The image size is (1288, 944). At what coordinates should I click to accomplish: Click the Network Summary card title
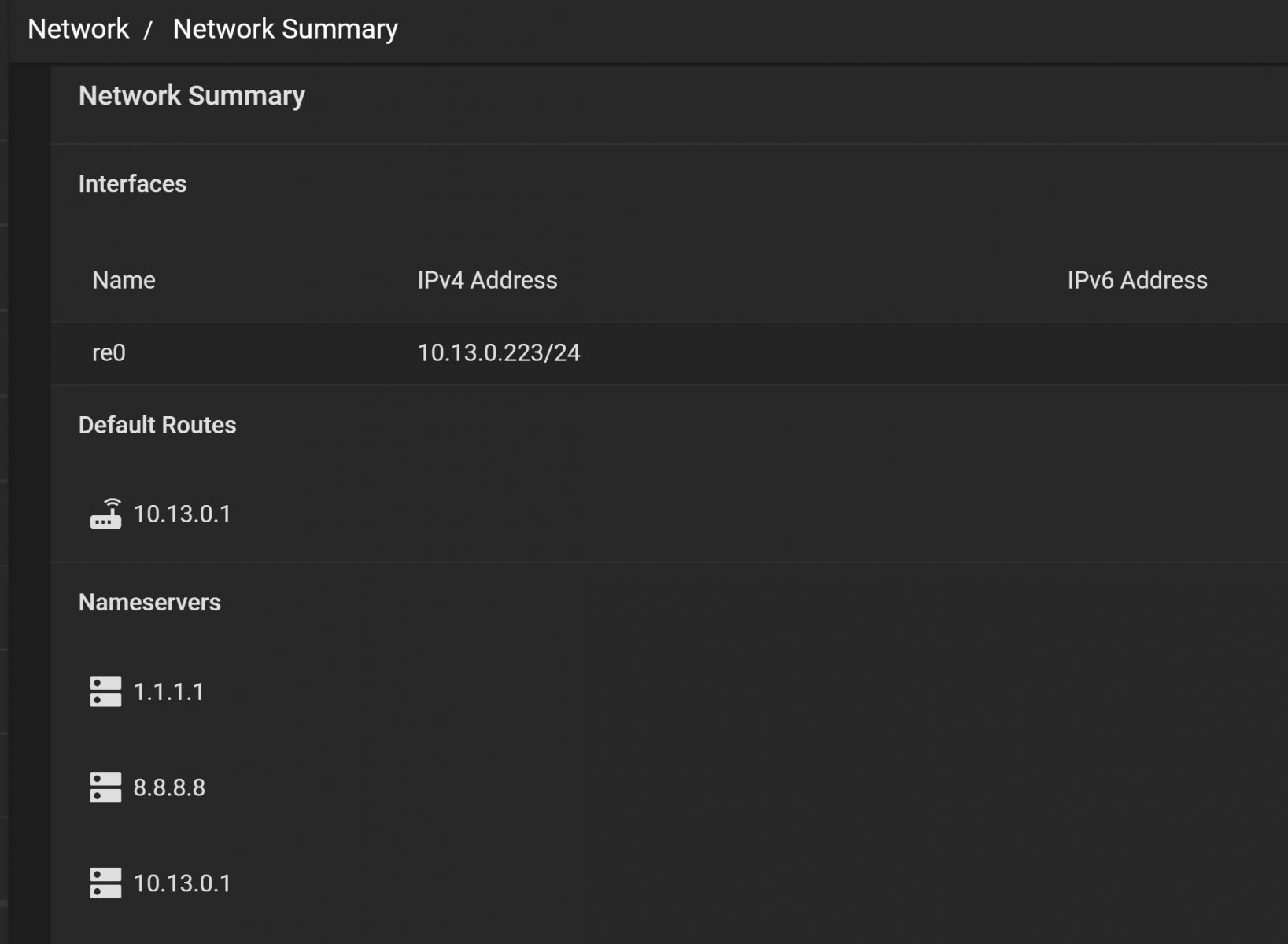coord(192,95)
